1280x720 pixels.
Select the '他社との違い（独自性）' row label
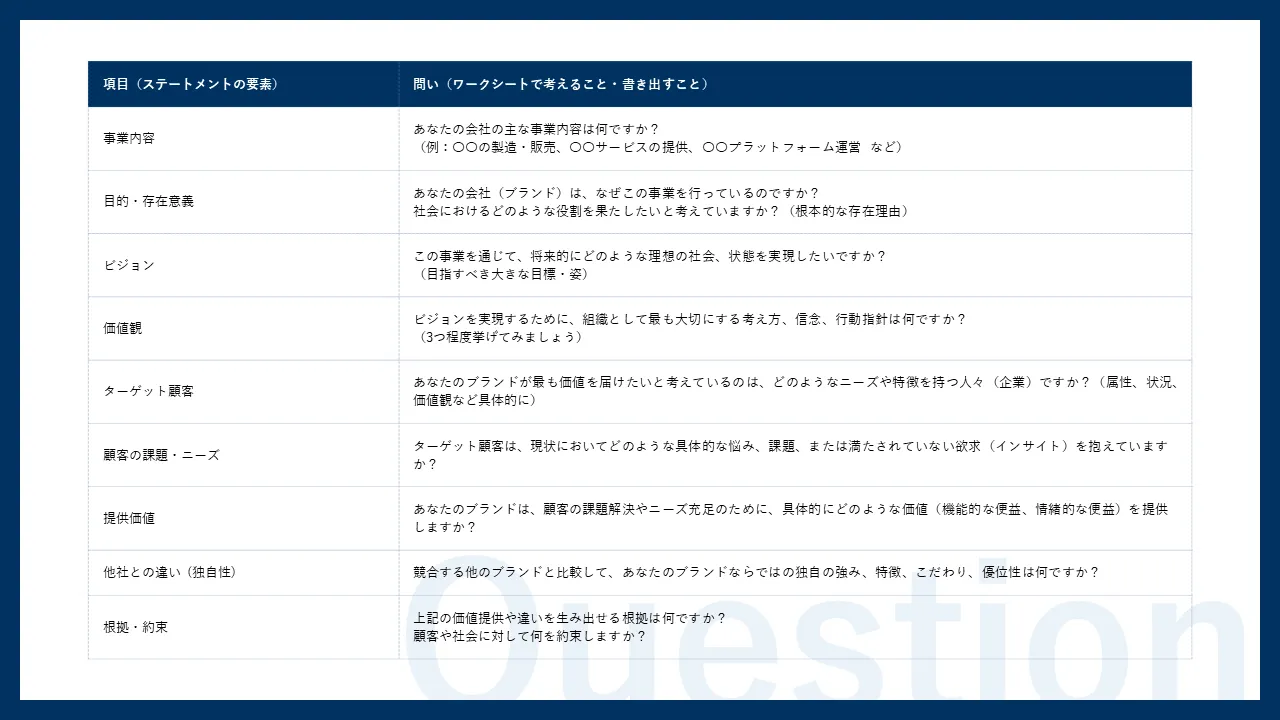169,573
